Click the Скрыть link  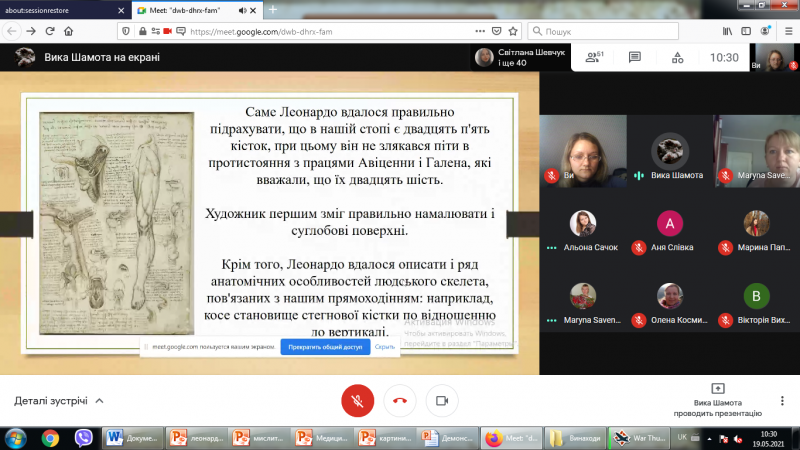pos(385,347)
